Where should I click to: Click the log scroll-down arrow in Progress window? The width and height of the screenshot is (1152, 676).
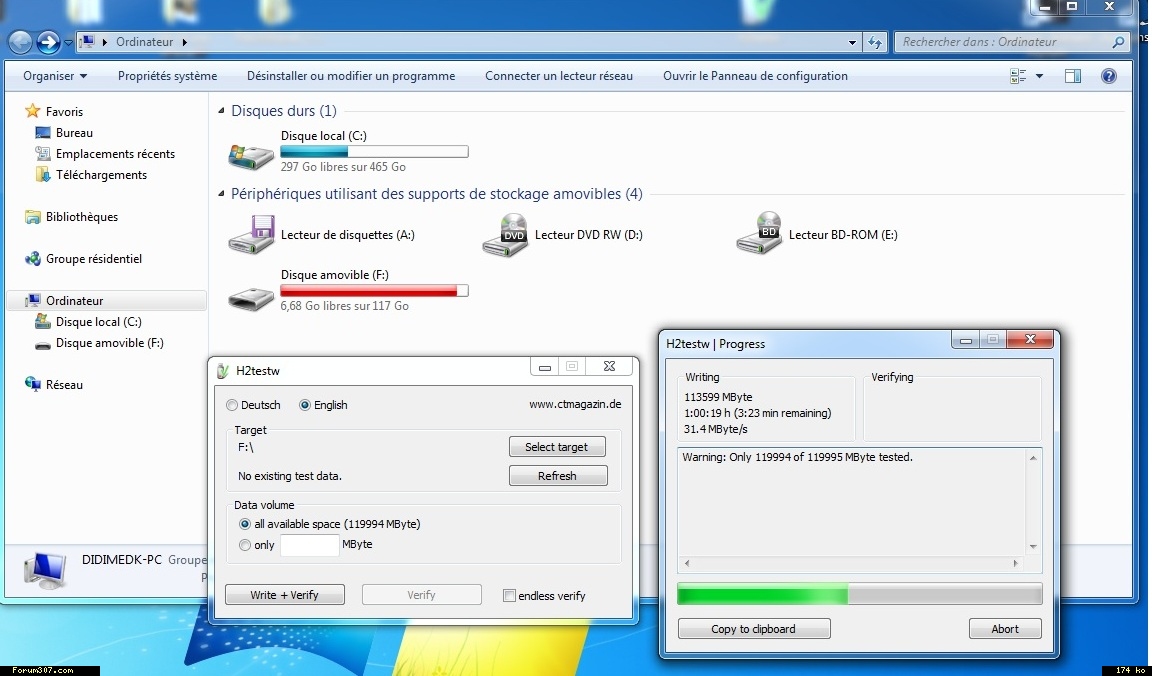pos(1033,547)
